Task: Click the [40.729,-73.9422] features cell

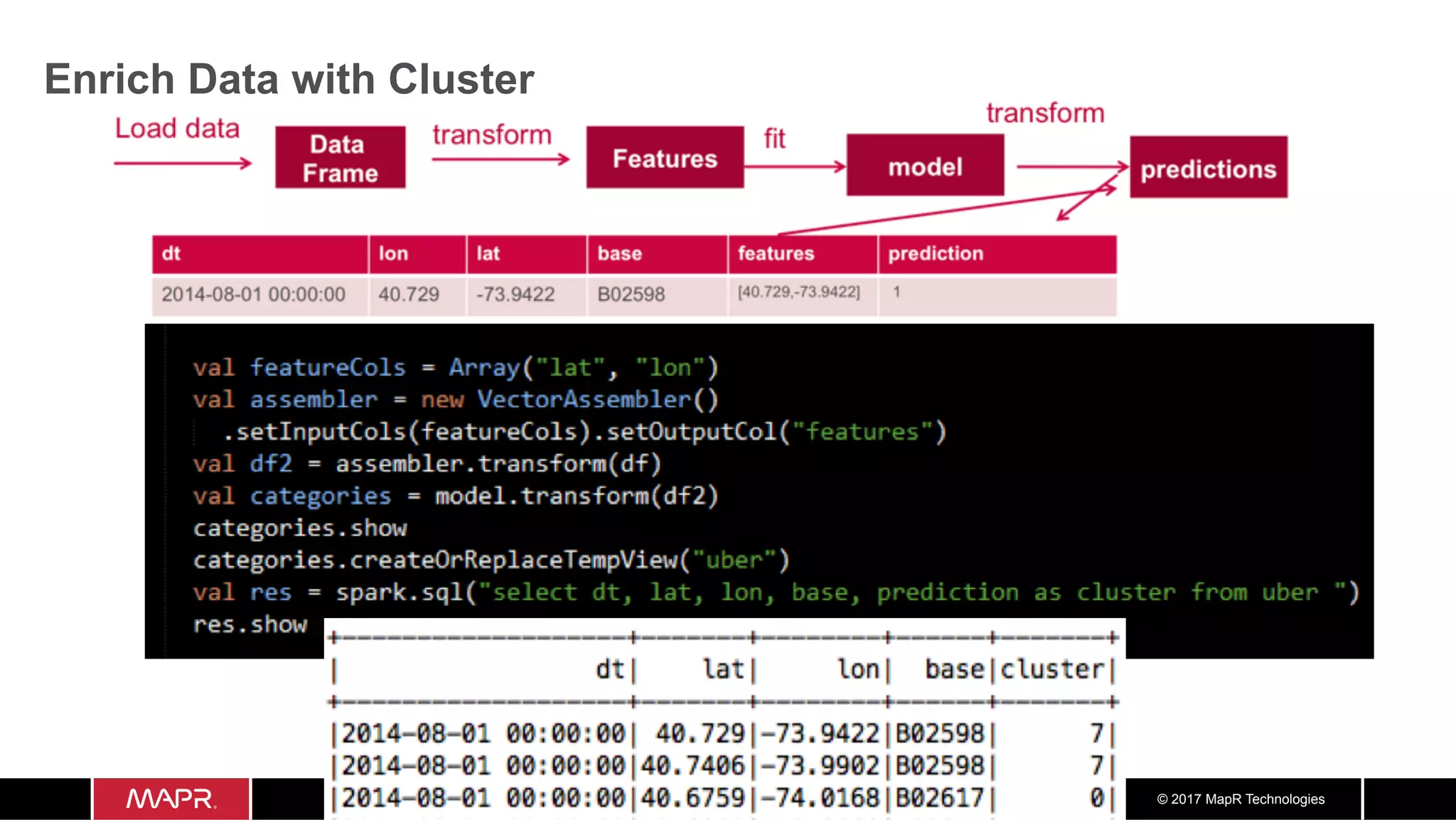Action: click(x=799, y=292)
